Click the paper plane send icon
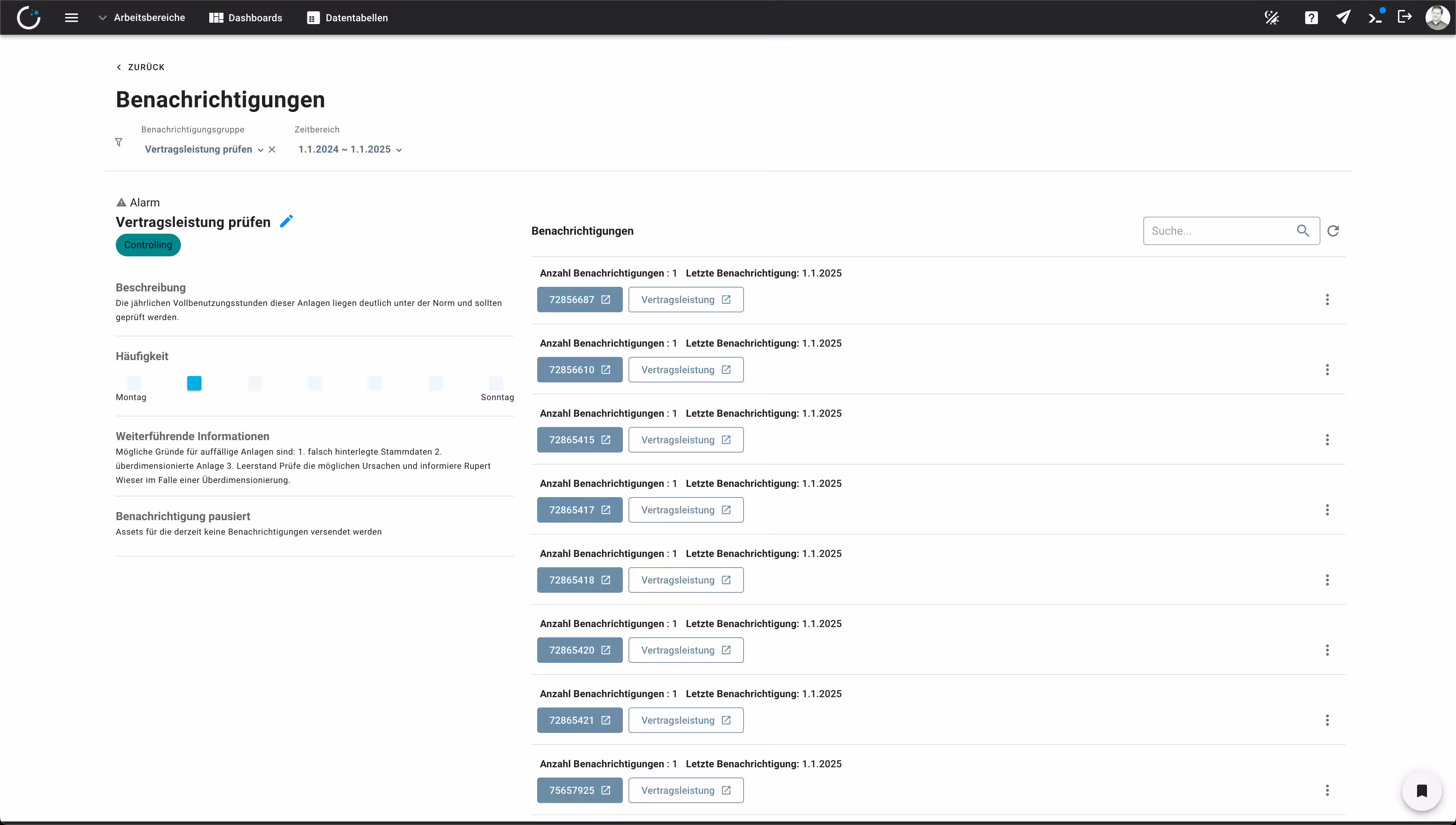 pyautogui.click(x=1343, y=17)
